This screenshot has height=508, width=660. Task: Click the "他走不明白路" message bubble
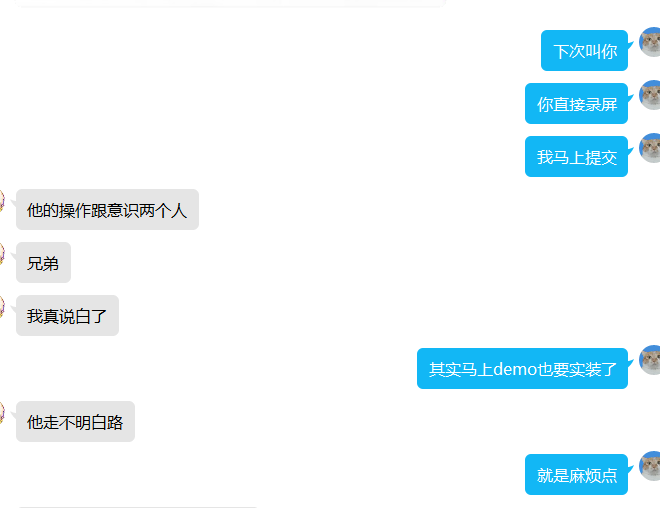75,422
